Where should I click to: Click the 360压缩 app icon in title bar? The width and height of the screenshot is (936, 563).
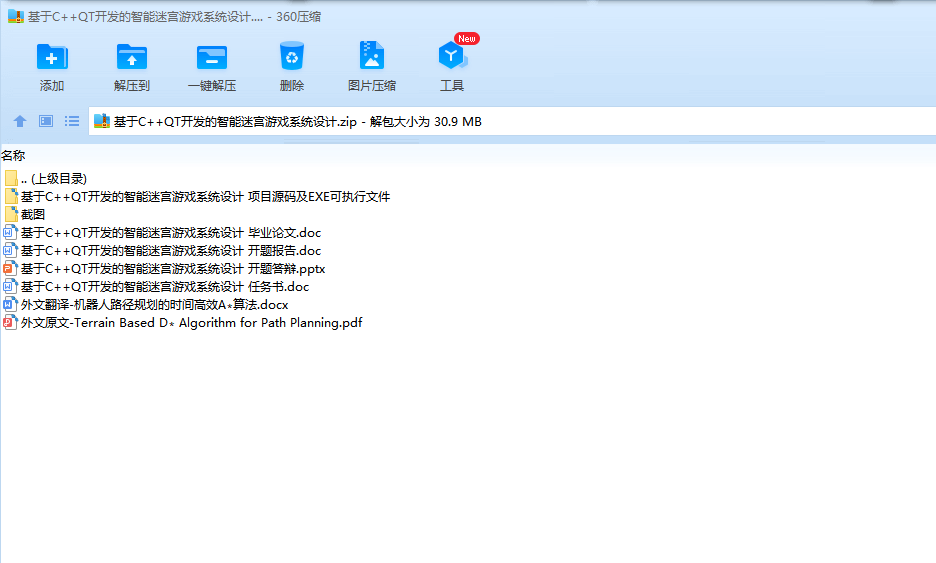point(16,17)
